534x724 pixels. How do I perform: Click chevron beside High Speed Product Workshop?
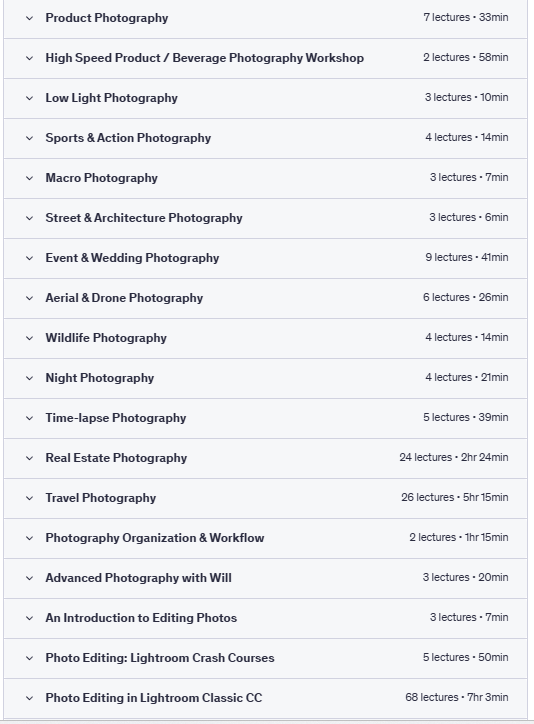coord(30,58)
